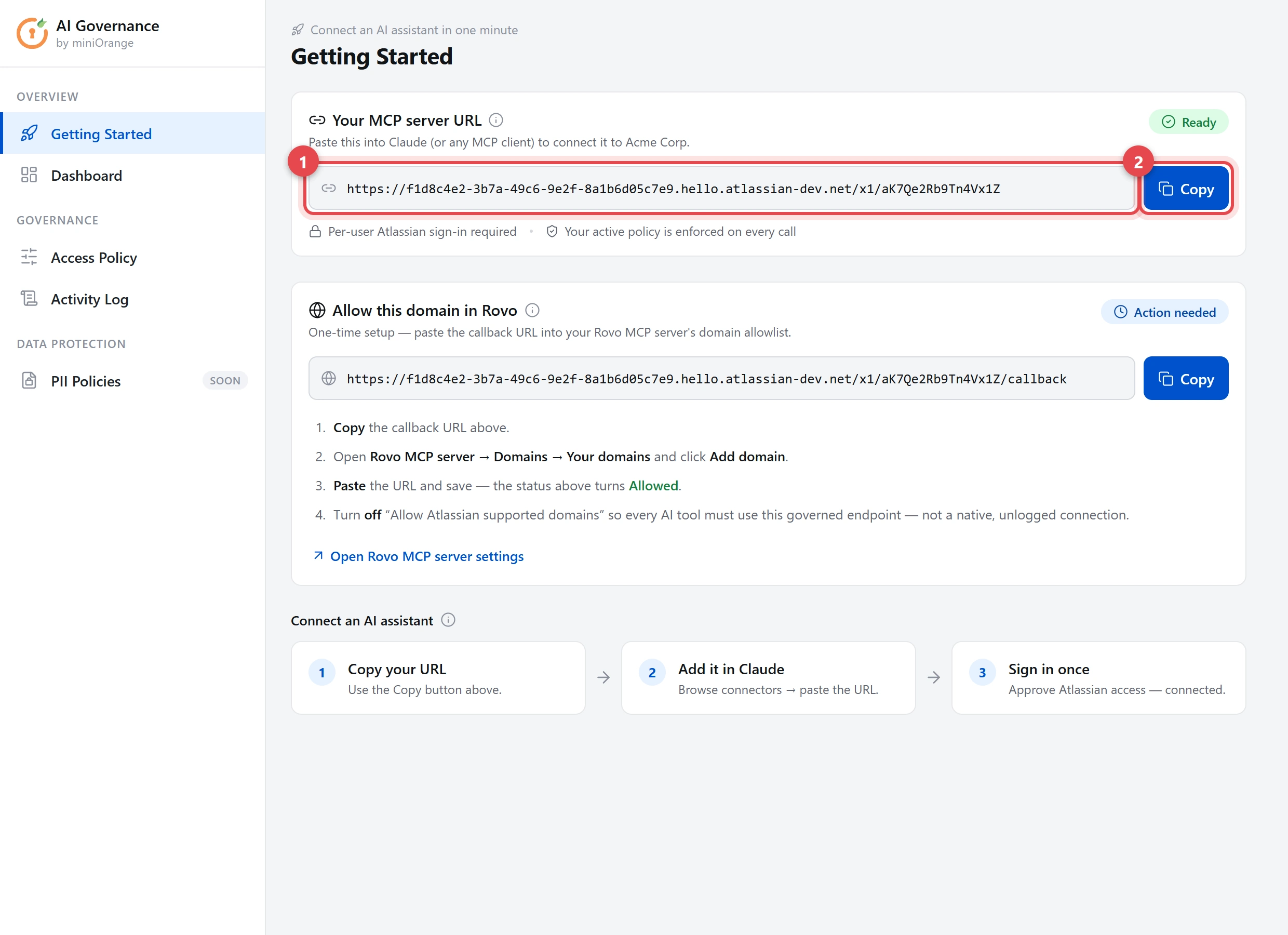
Task: Show info for Connect an AI assistant
Action: point(448,620)
